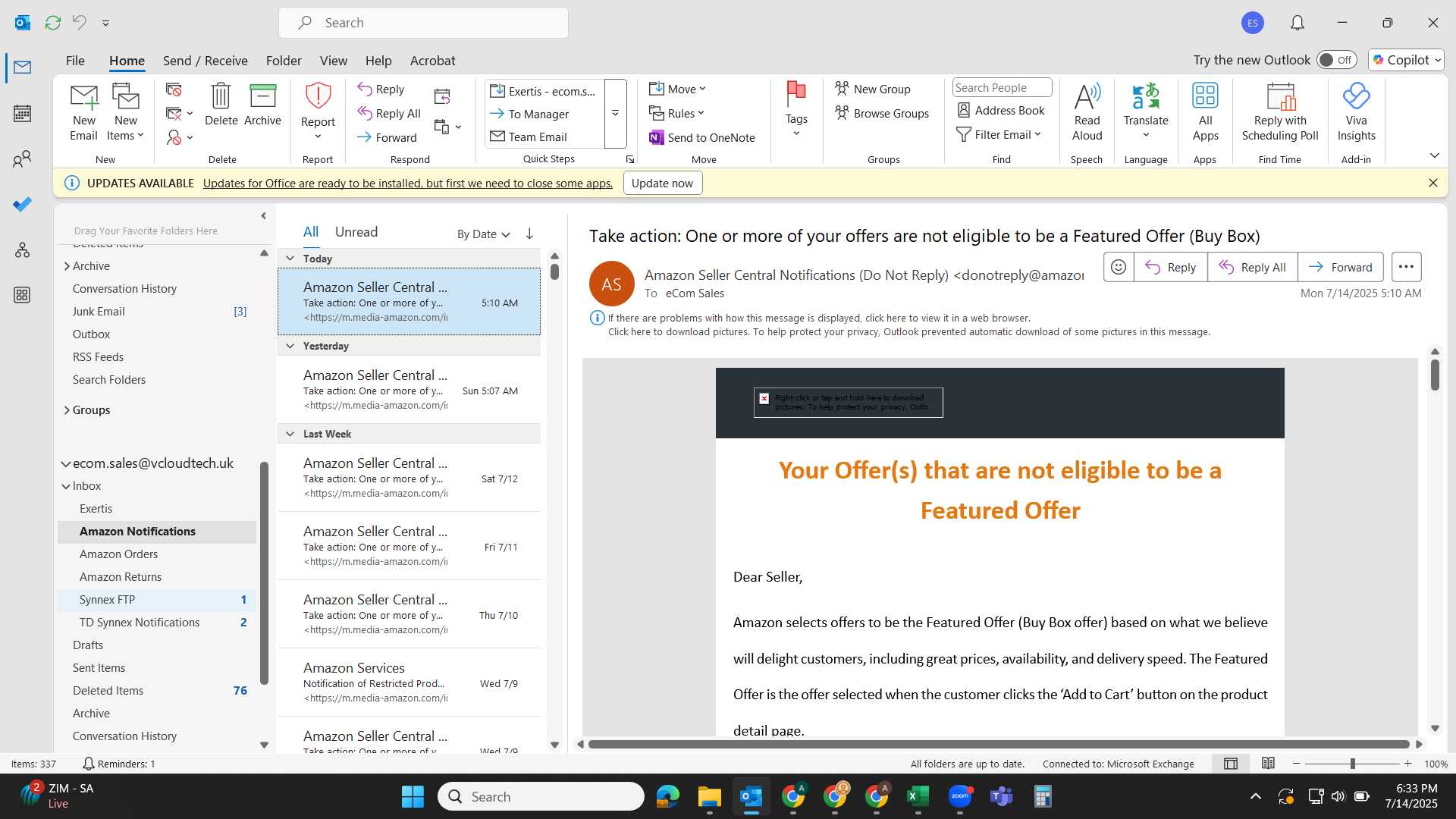
Task: Expand the Groups folder node
Action: coord(67,410)
